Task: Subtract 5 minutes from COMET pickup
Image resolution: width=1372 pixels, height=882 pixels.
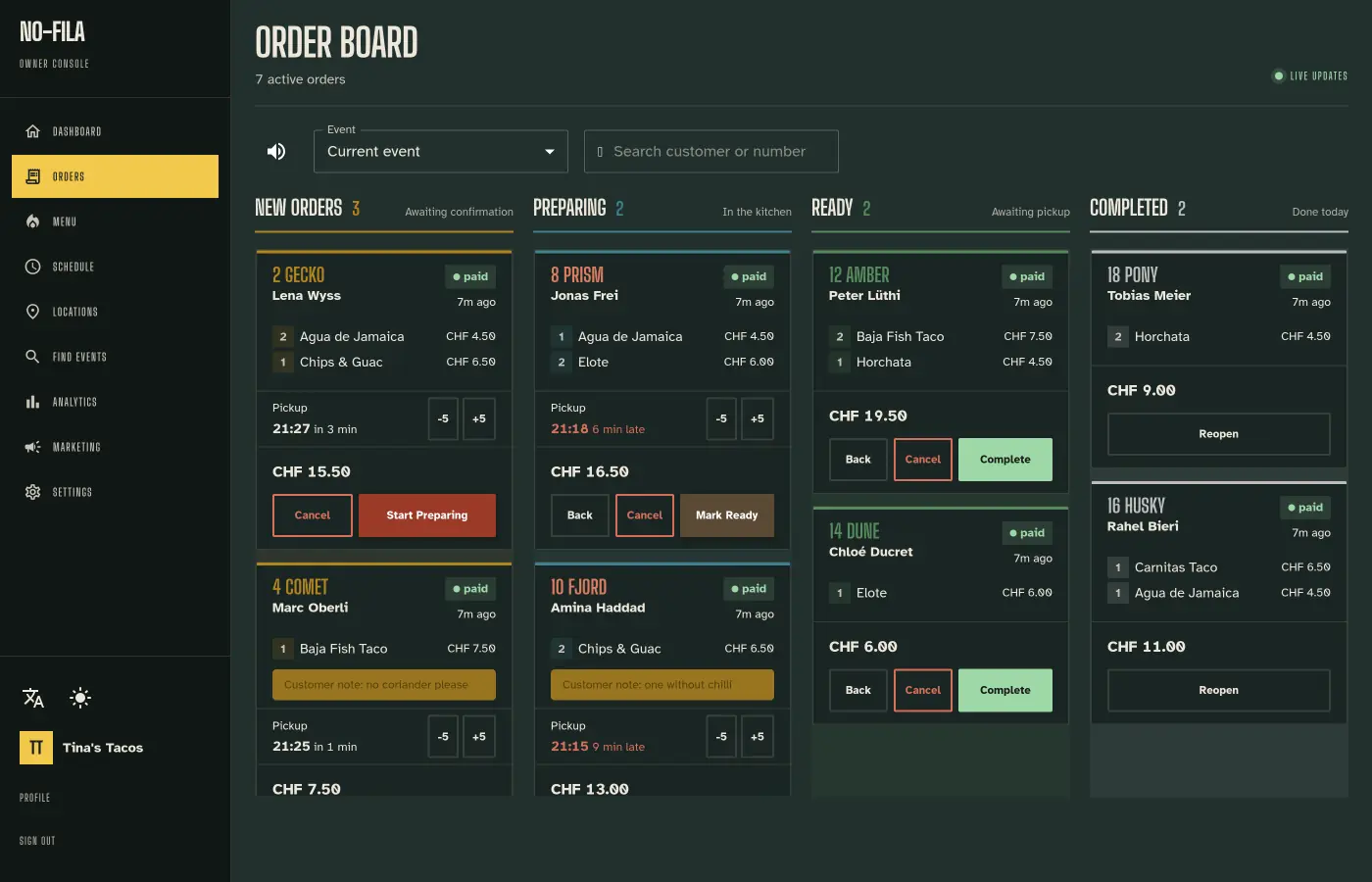Action: point(443,737)
